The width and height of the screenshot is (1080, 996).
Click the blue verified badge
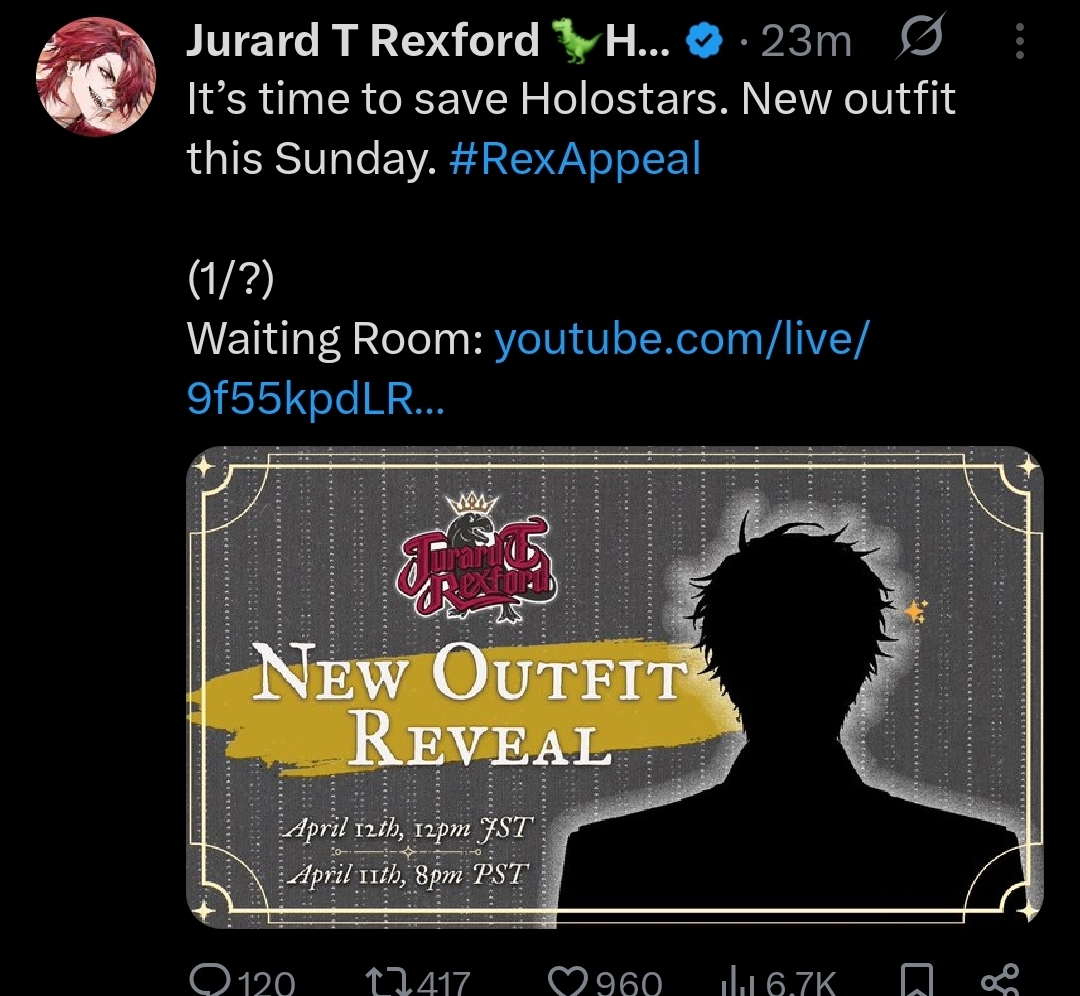(x=703, y=43)
